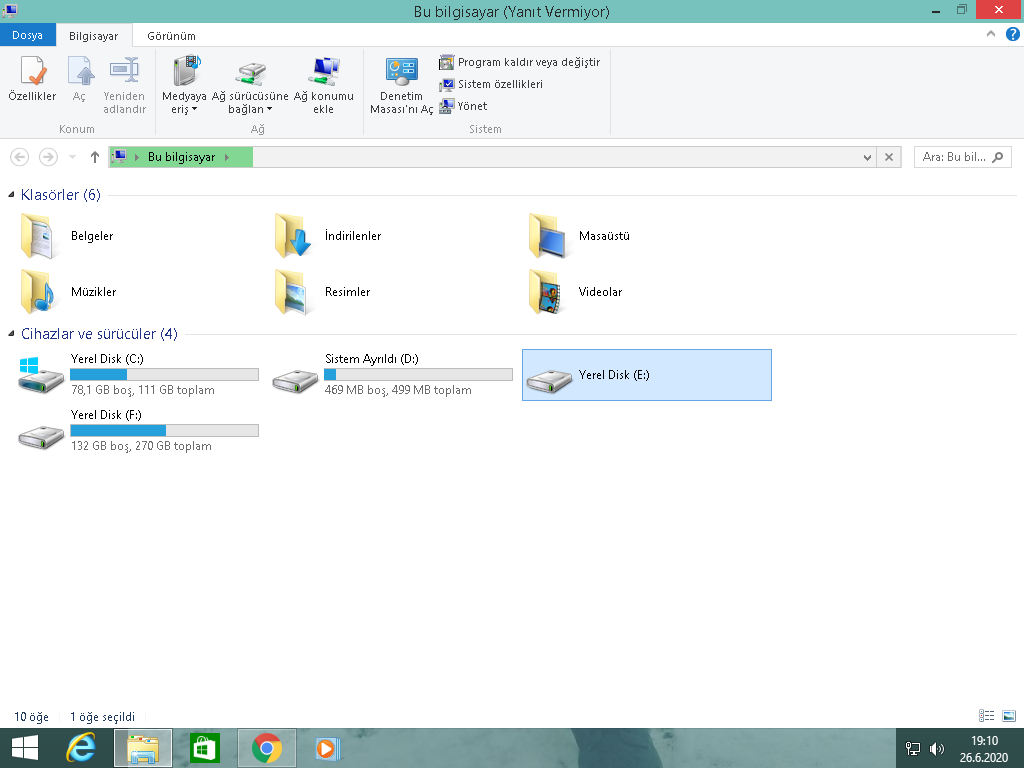Select the Videolar folder

(576, 292)
